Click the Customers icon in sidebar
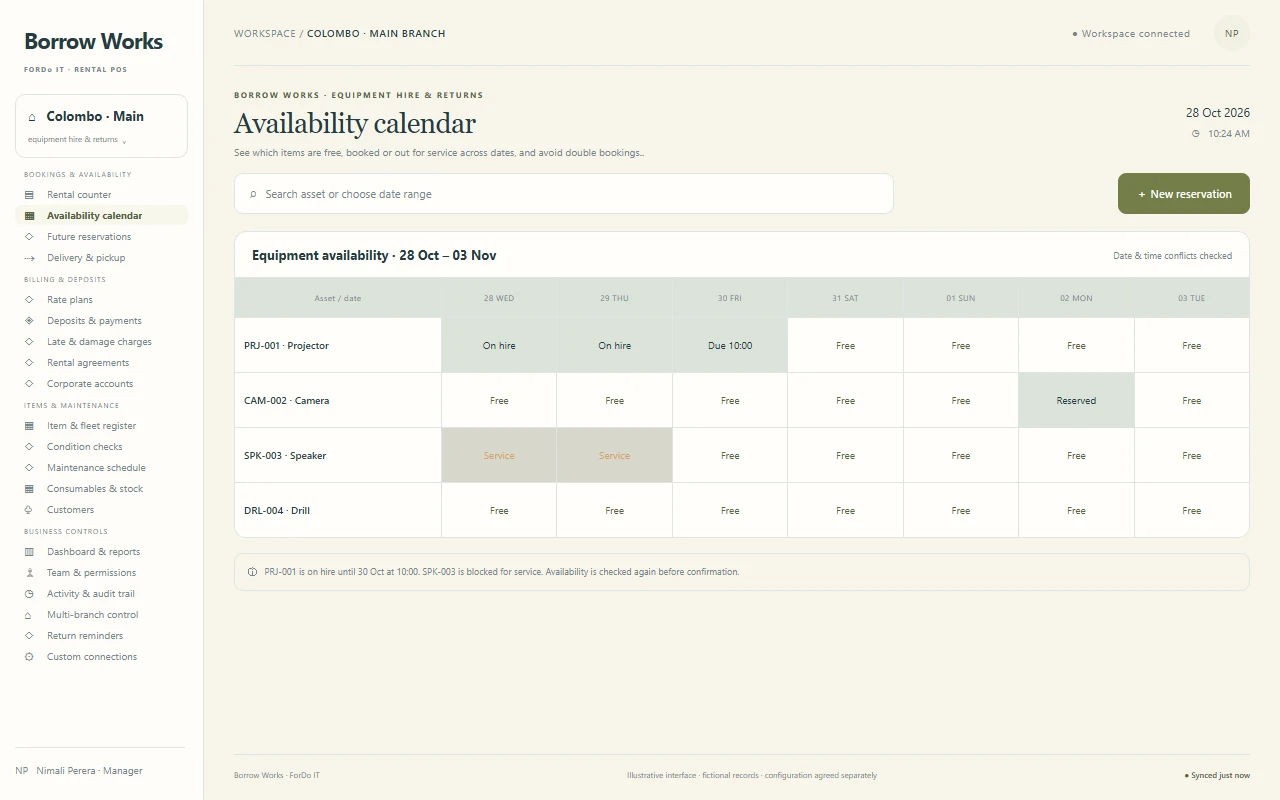The image size is (1280, 800). pyautogui.click(x=29, y=510)
